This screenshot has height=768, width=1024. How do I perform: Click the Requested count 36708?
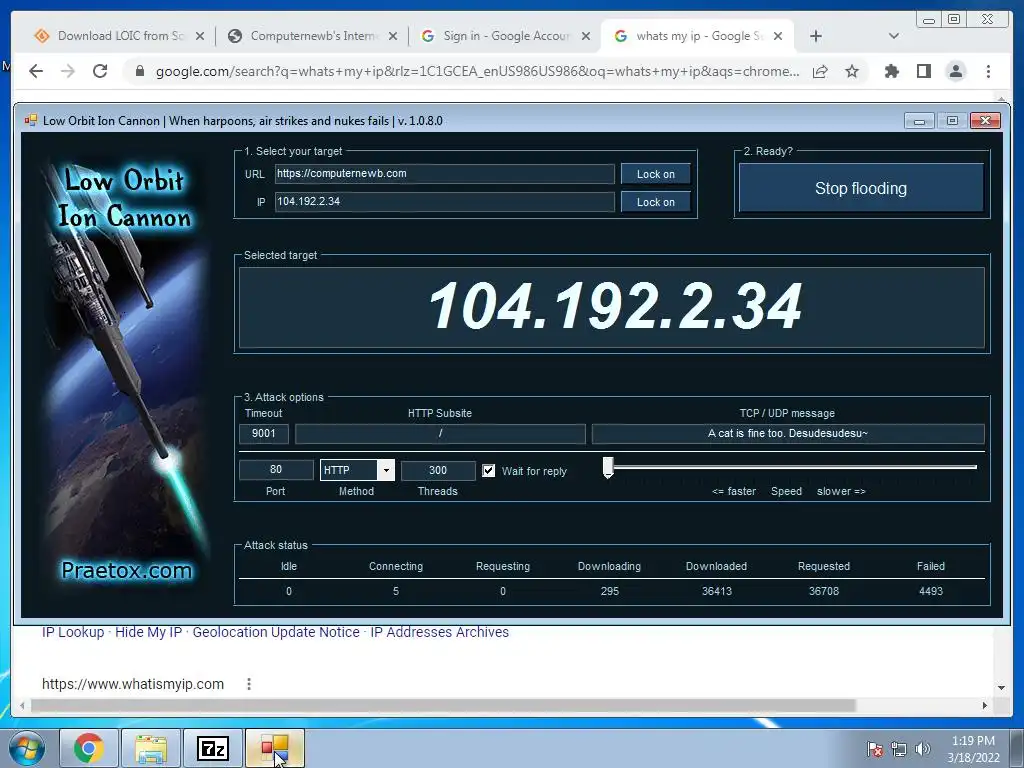point(824,591)
